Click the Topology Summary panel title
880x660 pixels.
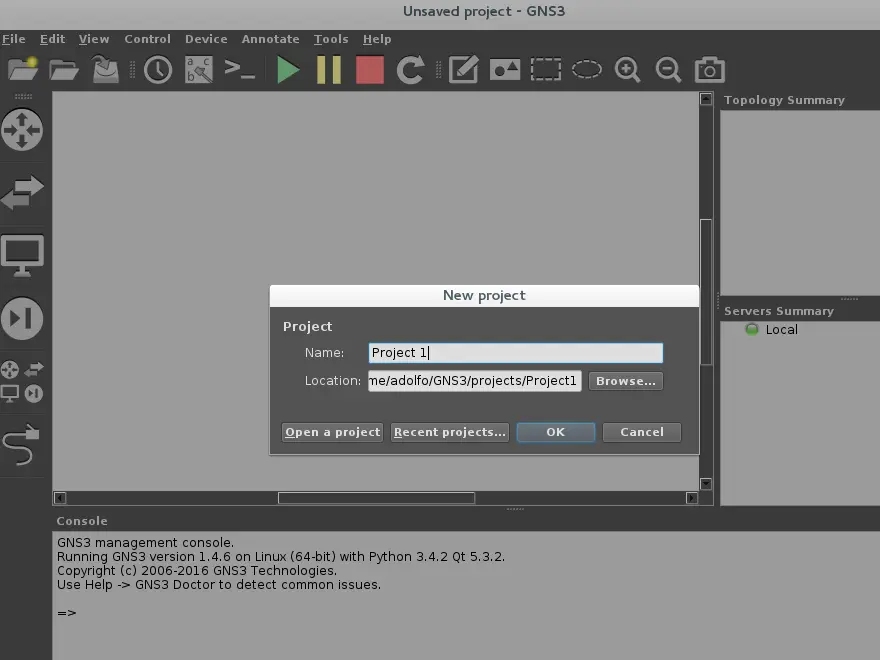click(x=784, y=100)
